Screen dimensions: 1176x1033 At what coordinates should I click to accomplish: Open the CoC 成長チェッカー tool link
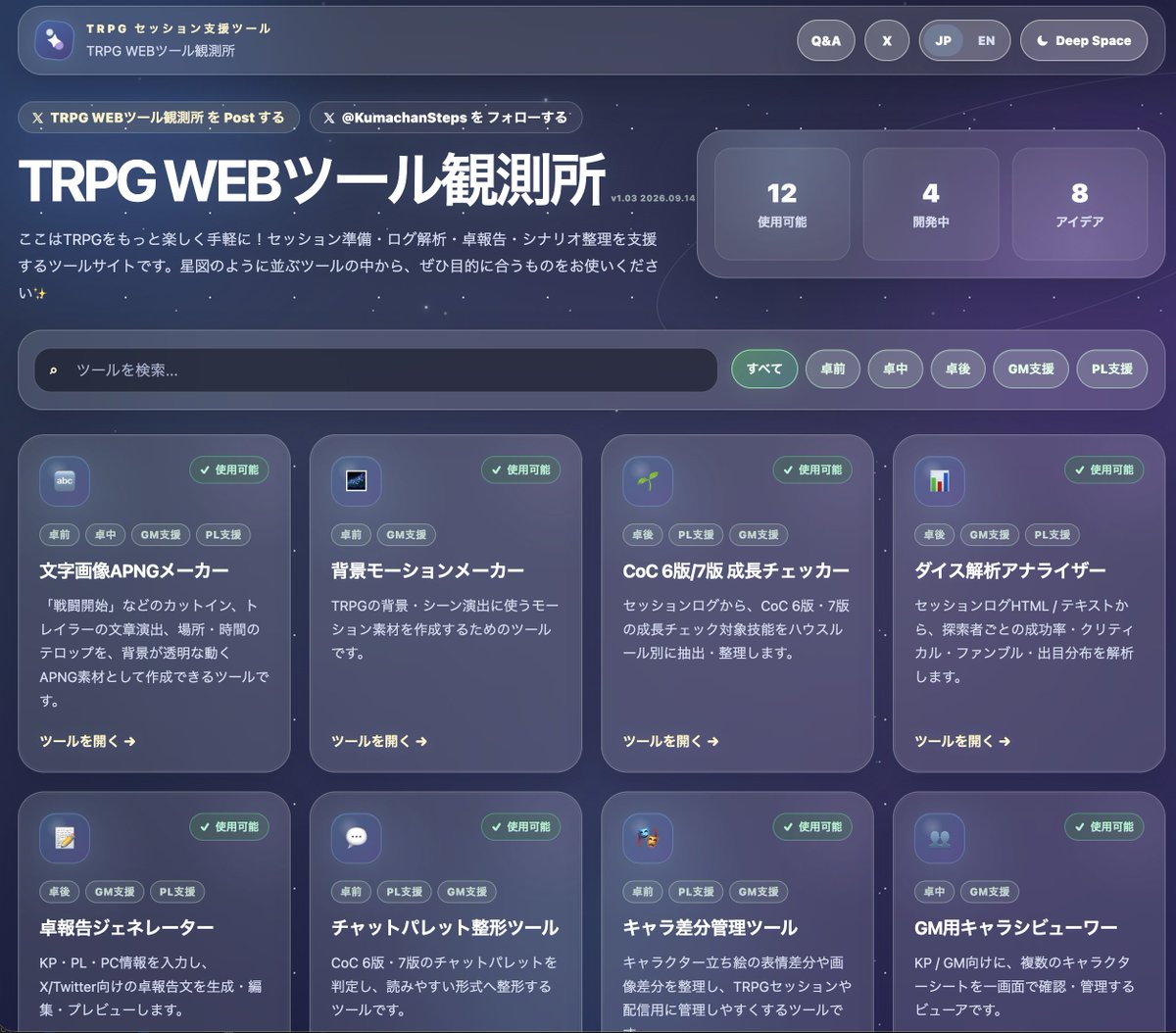671,742
